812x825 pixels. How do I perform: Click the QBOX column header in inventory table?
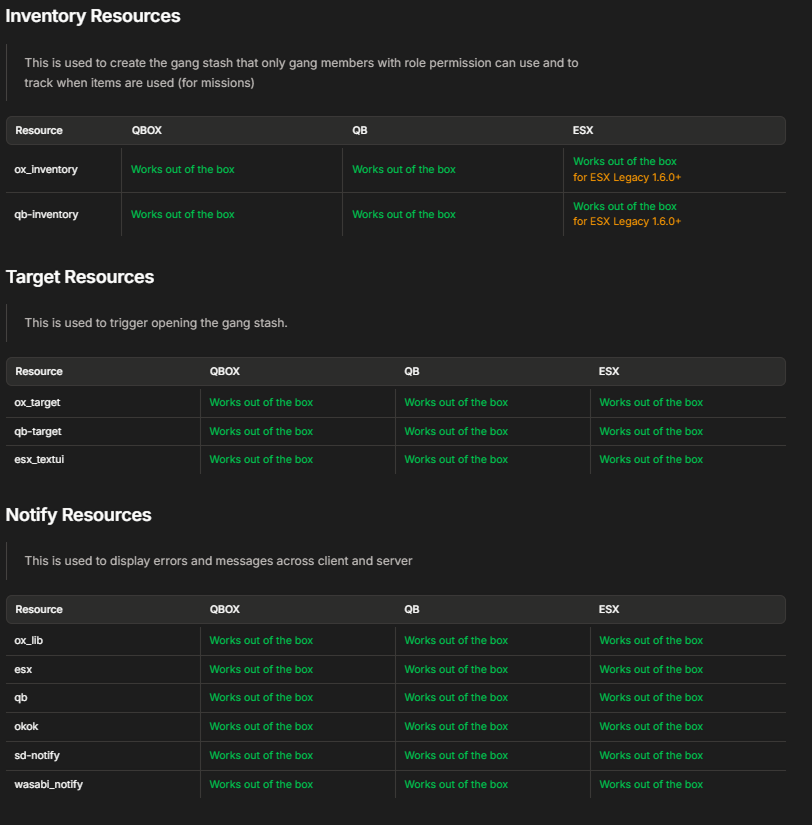[147, 130]
